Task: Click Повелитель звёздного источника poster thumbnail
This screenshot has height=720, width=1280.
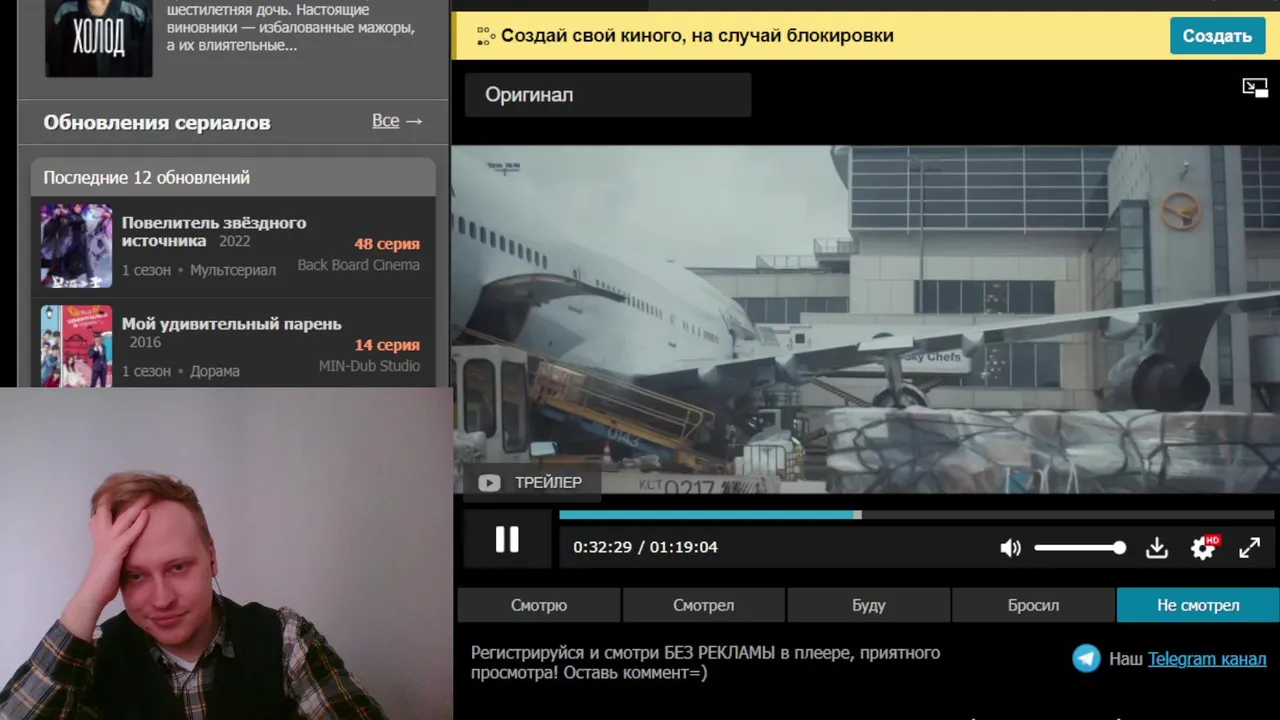Action: (x=77, y=246)
